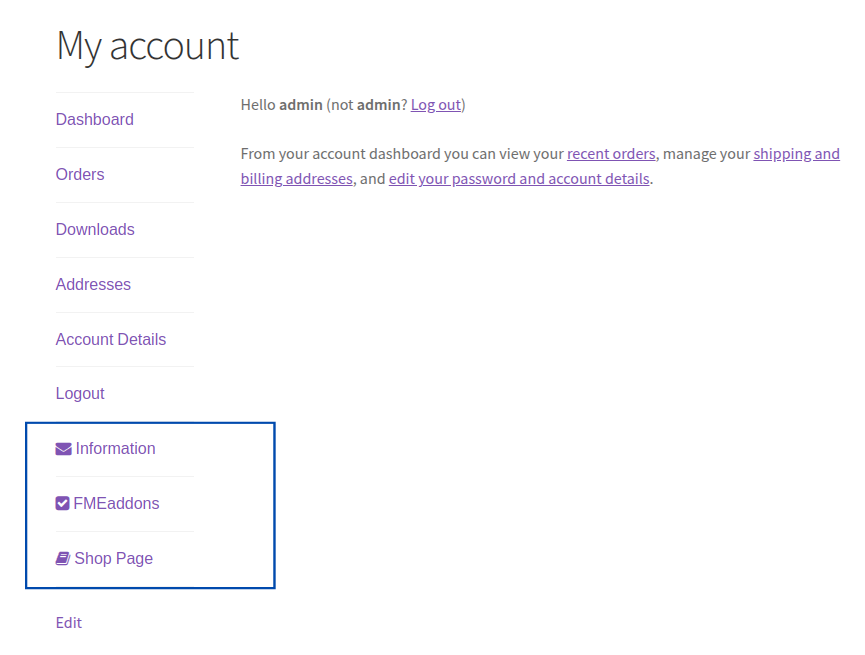Screen dimensions: 865x655
Task: Click the book icon beside Shop Page
Action: point(62,559)
